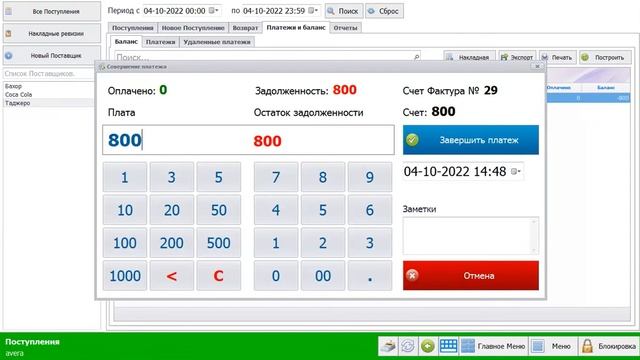Click in the Заметки notes field

pyautogui.click(x=471, y=236)
